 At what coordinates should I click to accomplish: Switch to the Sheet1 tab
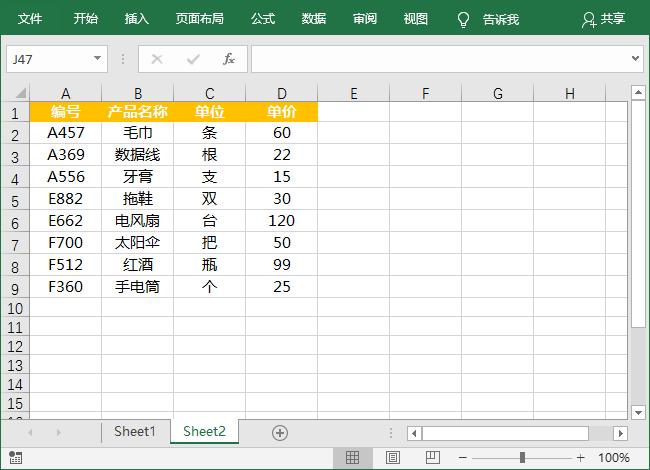[x=135, y=431]
